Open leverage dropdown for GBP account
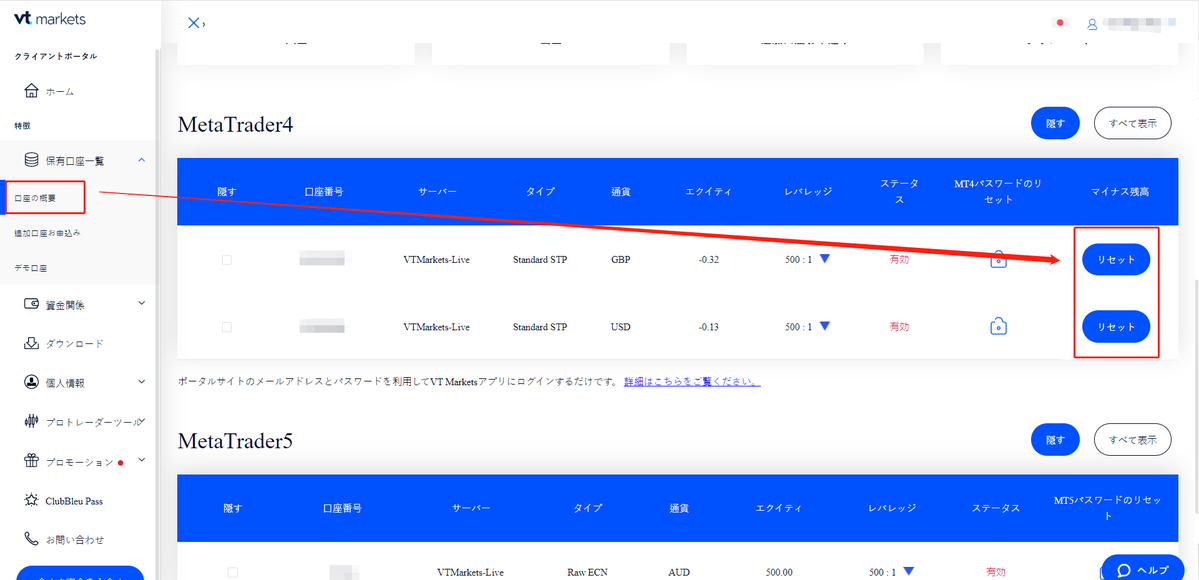Screen dimensions: 1199x580 tap(824, 259)
